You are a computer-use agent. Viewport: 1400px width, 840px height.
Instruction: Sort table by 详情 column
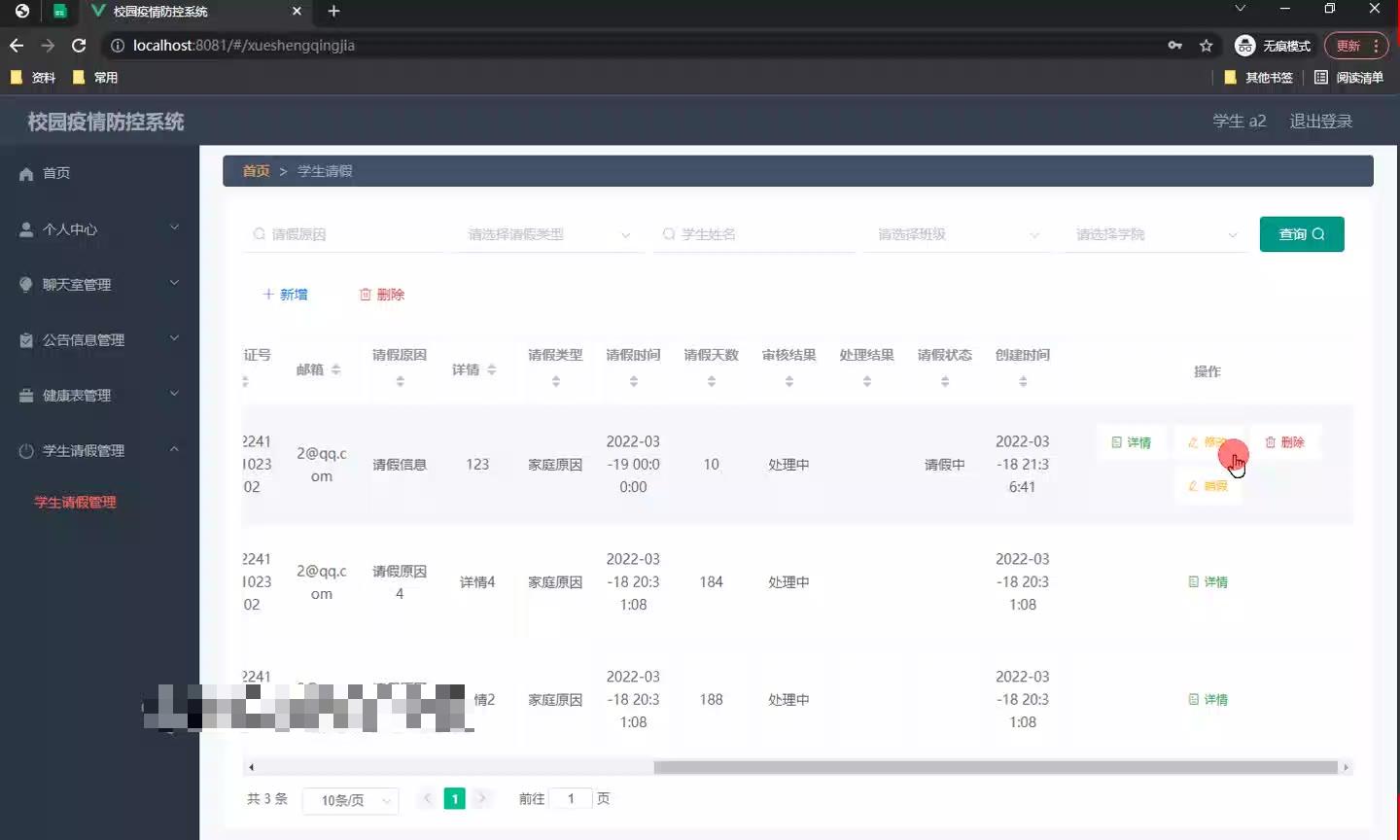click(x=491, y=369)
